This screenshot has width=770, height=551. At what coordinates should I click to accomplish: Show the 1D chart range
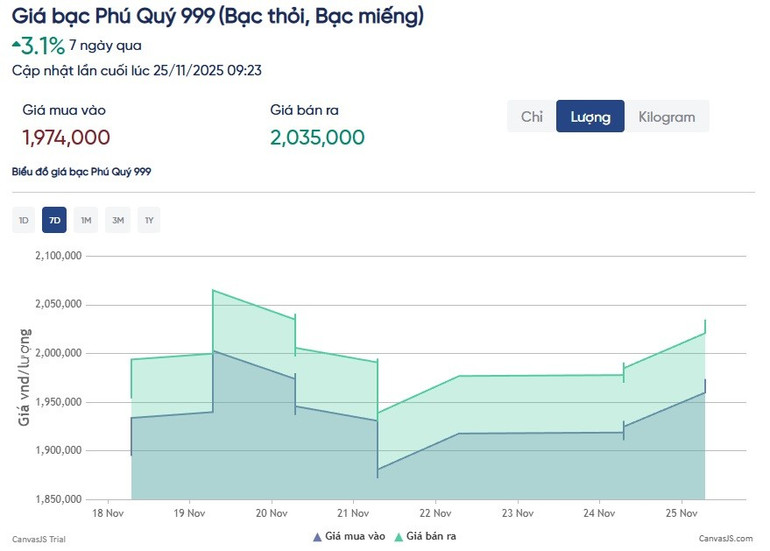(23, 220)
